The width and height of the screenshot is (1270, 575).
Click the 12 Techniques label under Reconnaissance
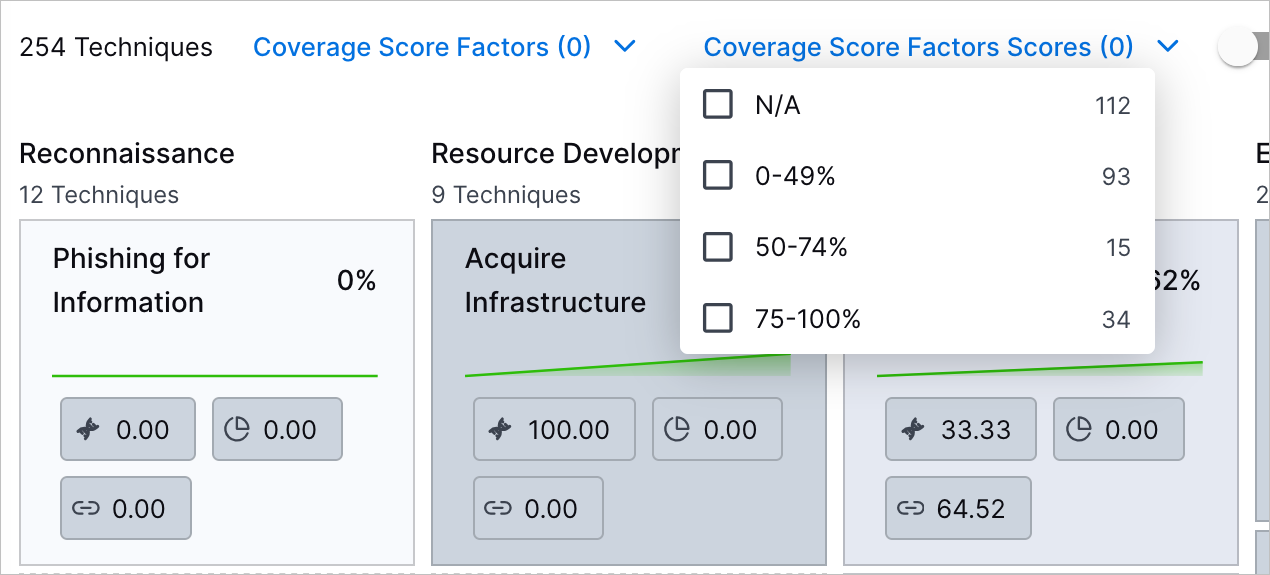click(x=99, y=194)
